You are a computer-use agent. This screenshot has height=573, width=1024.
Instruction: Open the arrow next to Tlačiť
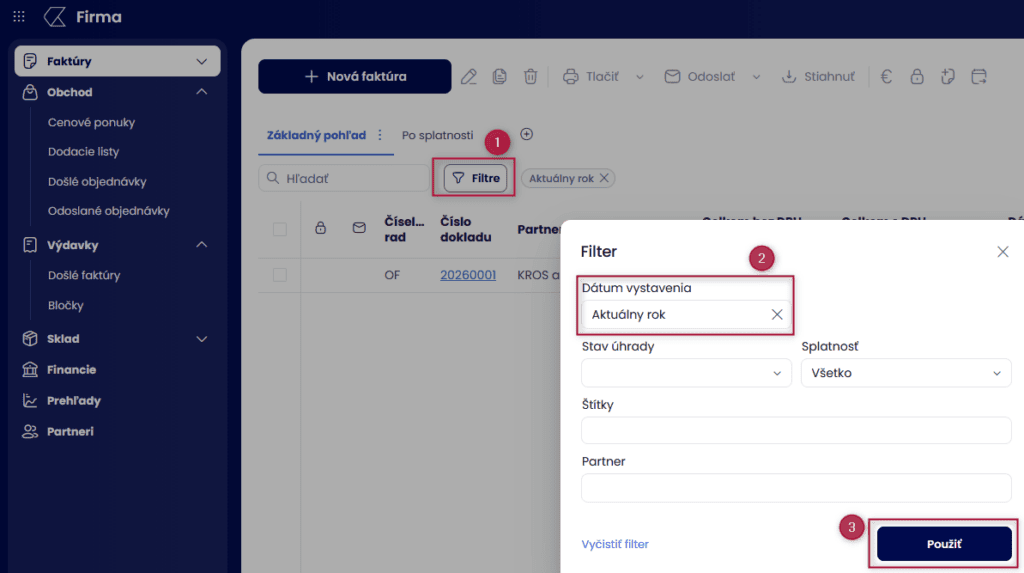click(x=640, y=77)
